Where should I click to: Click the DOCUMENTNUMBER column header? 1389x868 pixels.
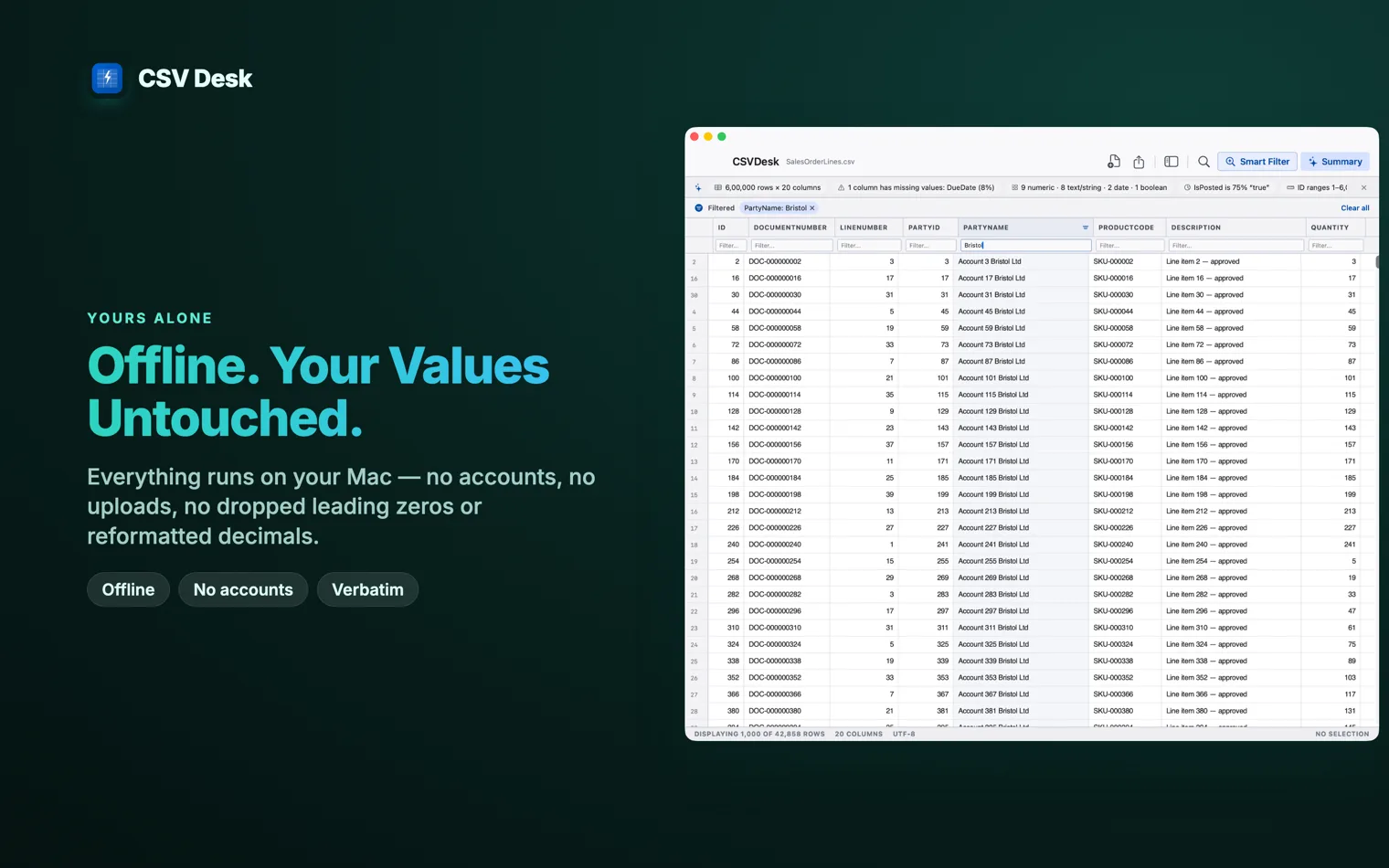(x=791, y=228)
